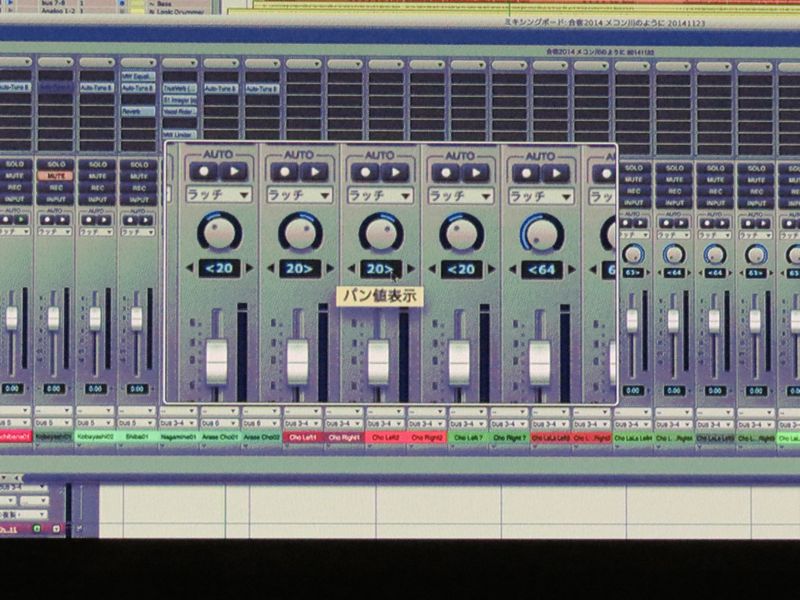Arm REC on the Shiba01 track

(138, 188)
